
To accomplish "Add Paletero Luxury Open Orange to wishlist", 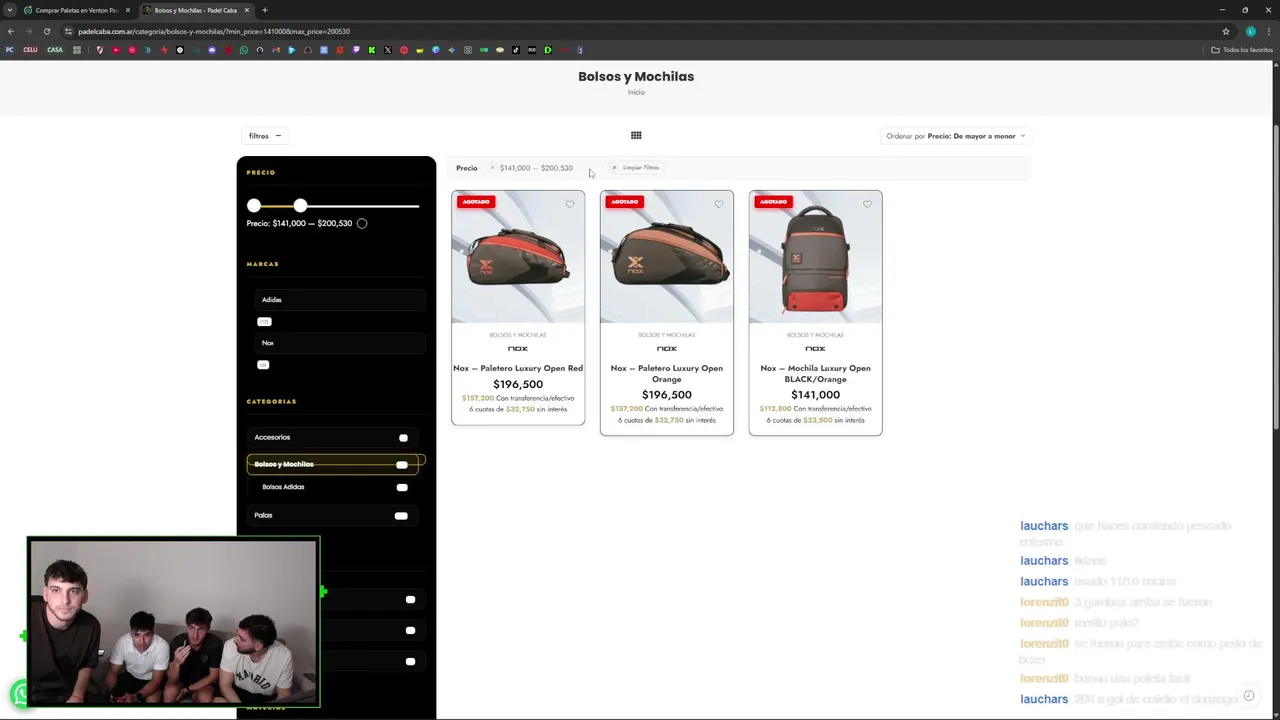I will (718, 204).
